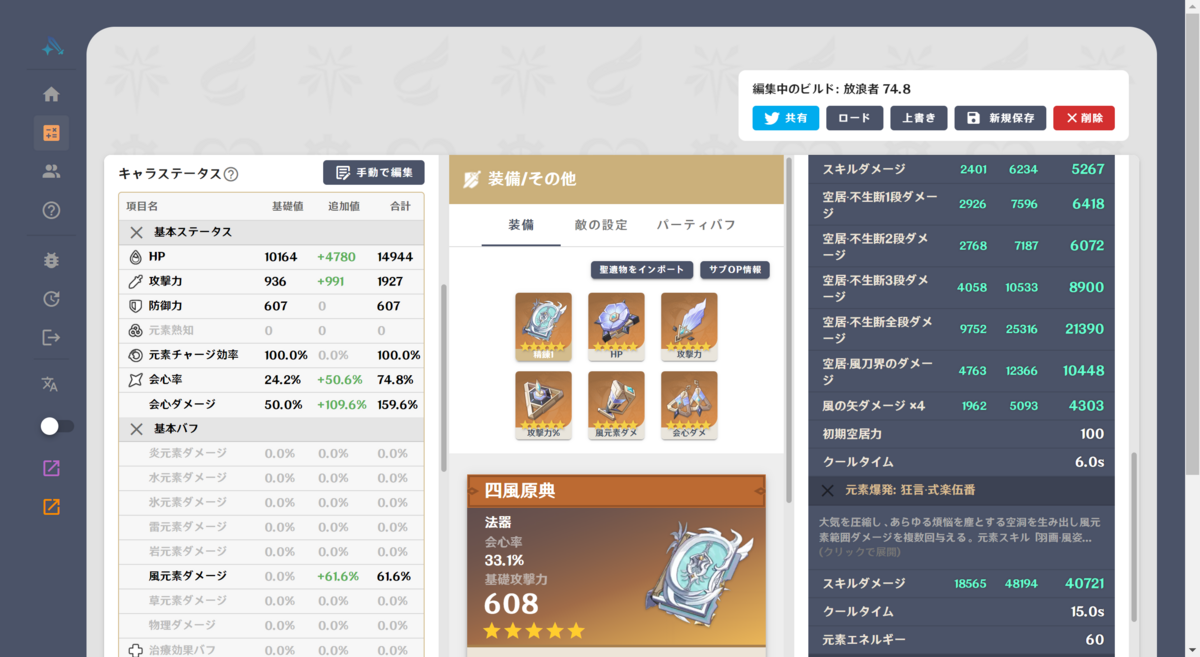Click the 風の矢ダメージ ×4 row
Image resolution: width=1200 pixels, height=657 pixels.
tap(961, 406)
